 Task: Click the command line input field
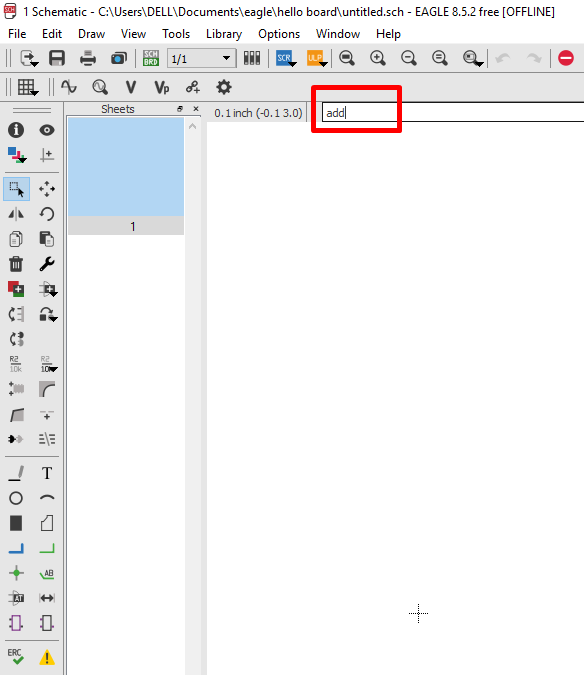tap(453, 113)
